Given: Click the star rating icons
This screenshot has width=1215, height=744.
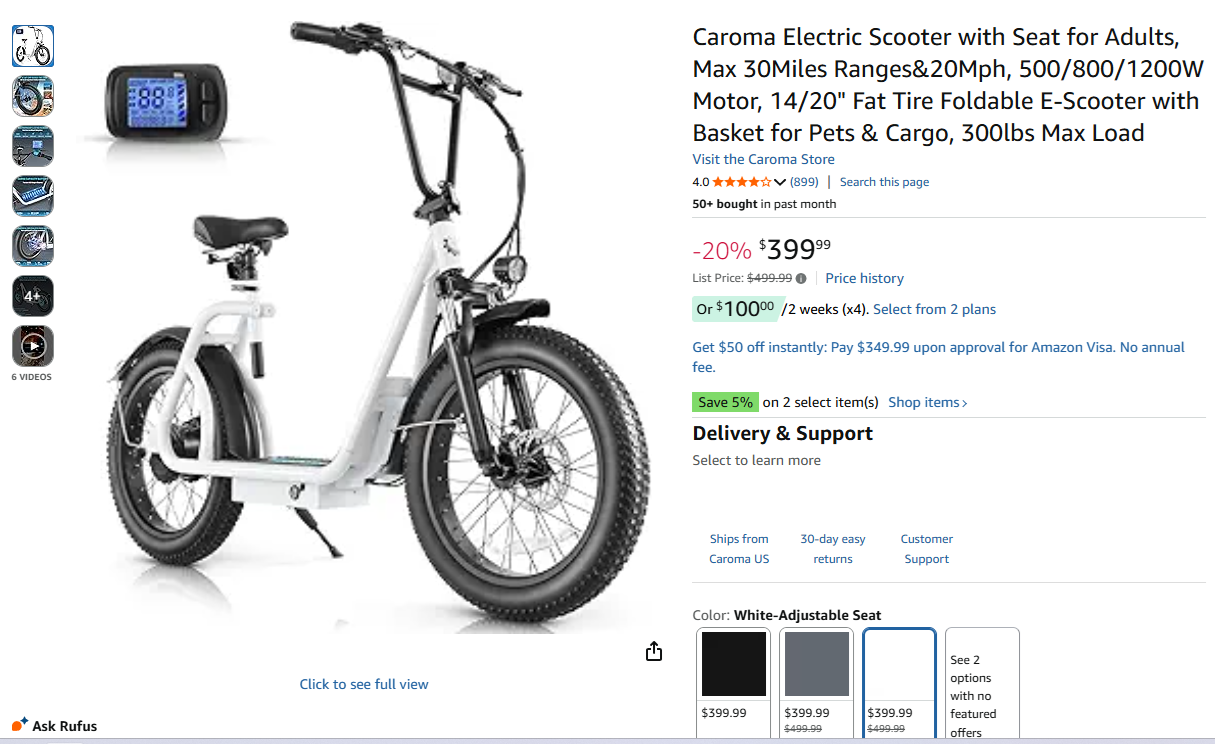Looking at the screenshot, I should [741, 182].
